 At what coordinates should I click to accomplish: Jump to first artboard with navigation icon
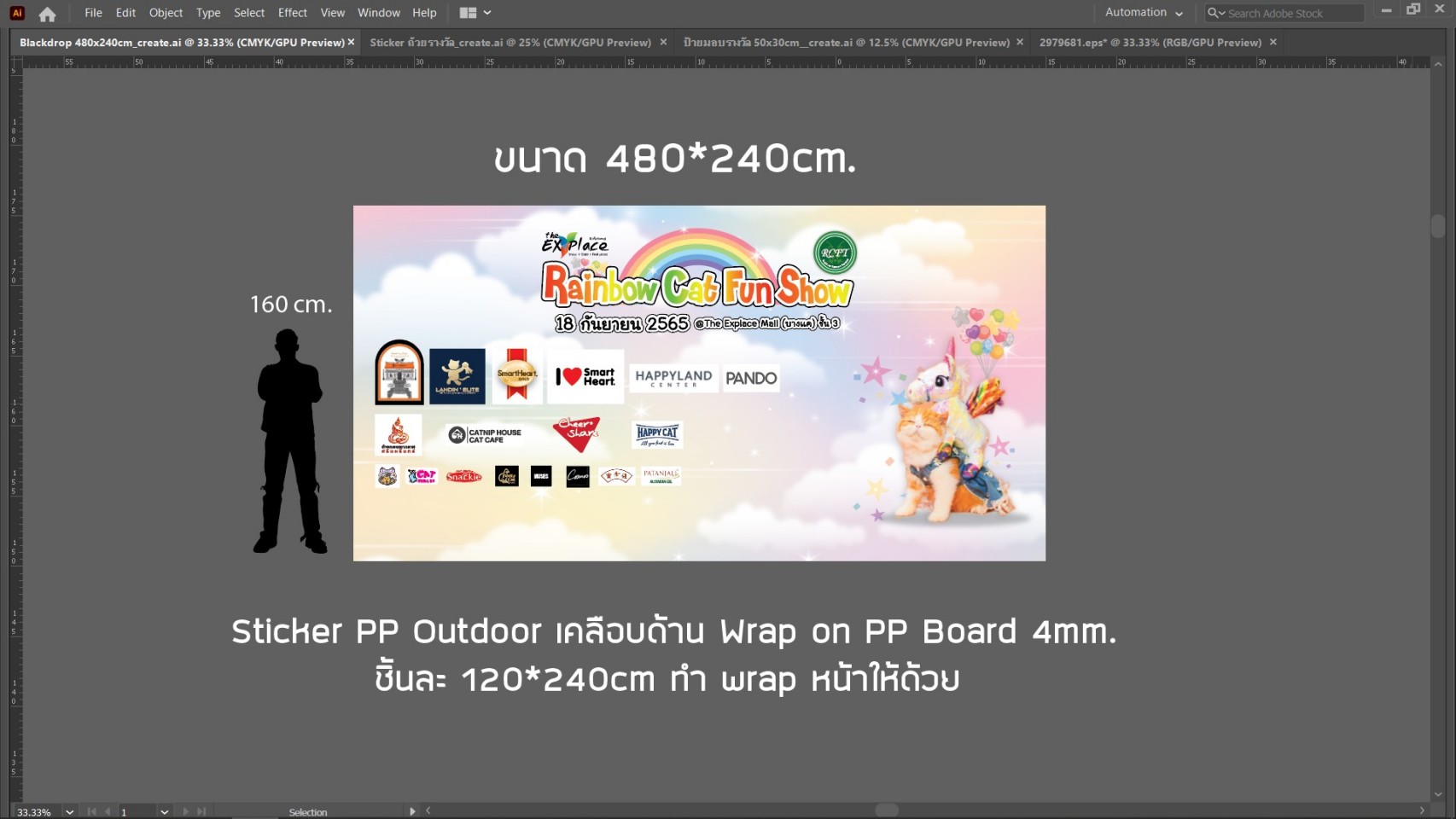coord(91,811)
